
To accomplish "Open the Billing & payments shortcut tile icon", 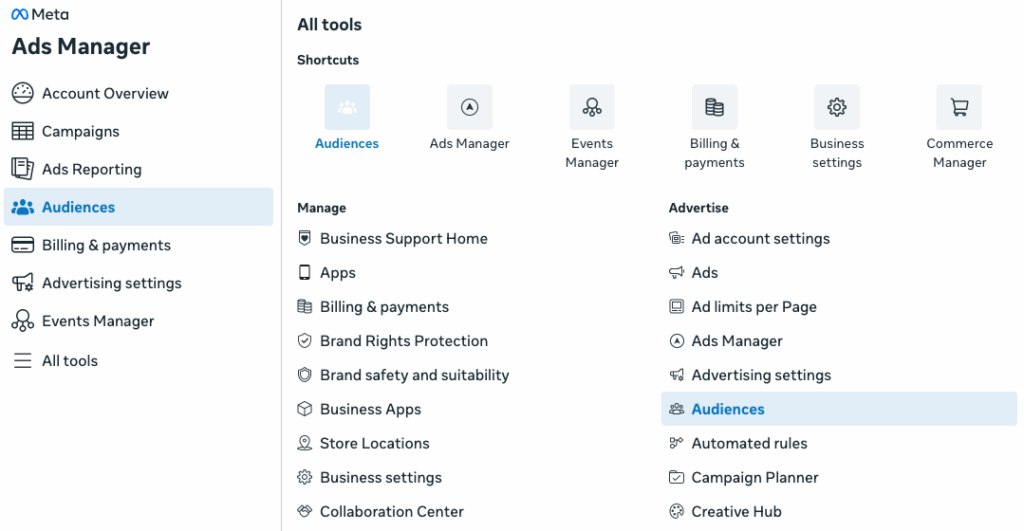I will (714, 107).
